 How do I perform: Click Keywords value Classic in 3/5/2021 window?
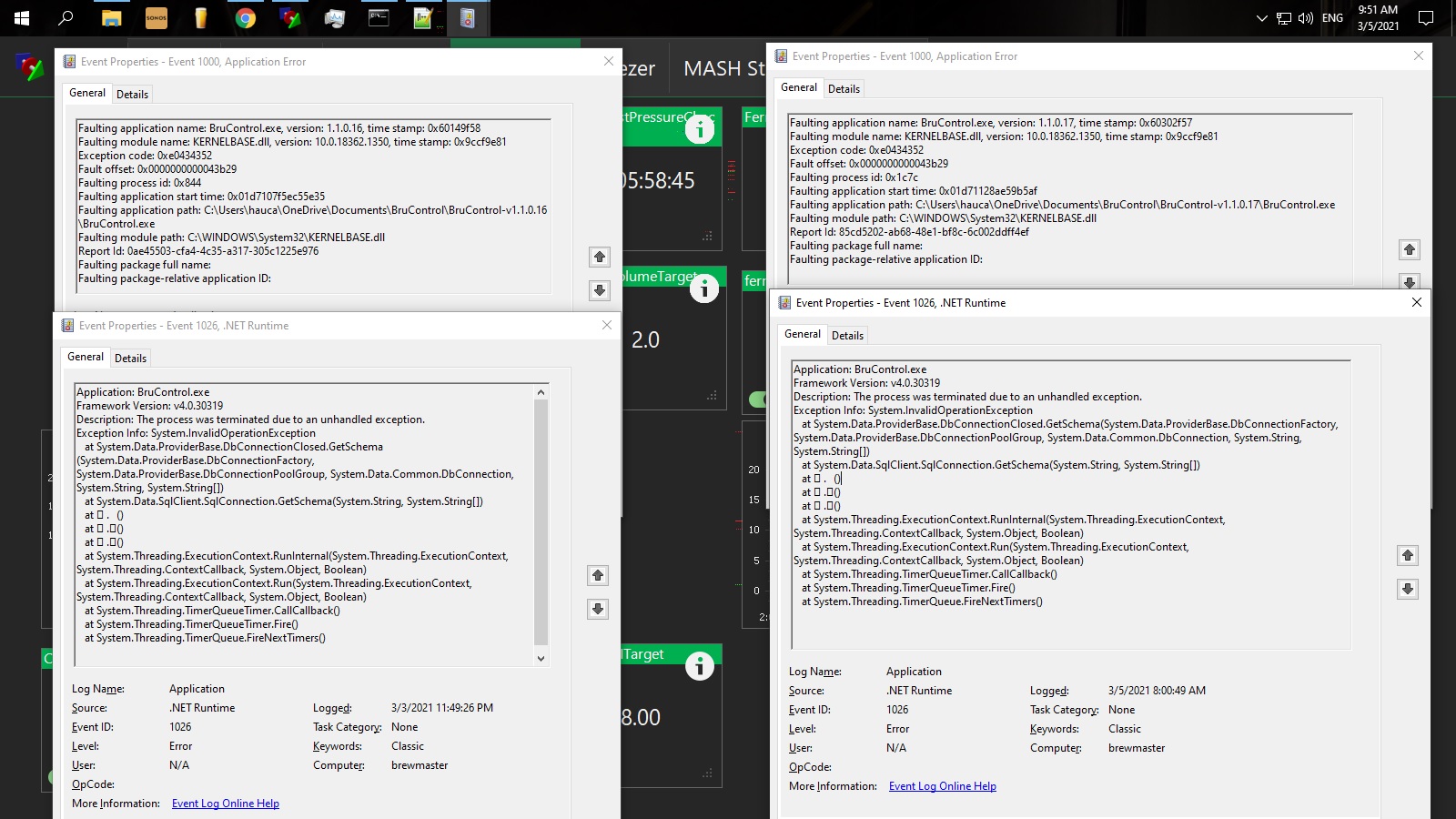pos(1125,729)
